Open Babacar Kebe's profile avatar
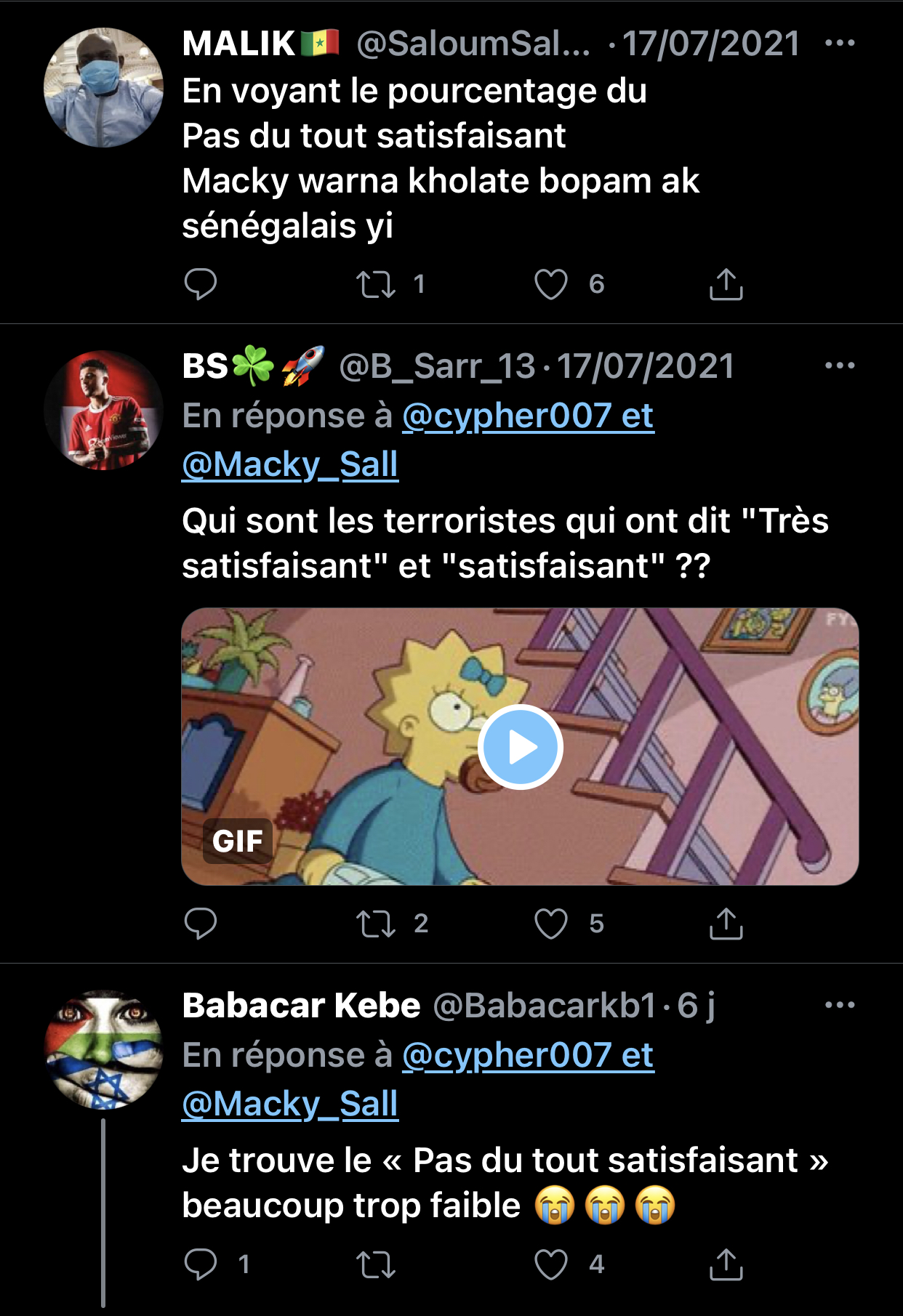This screenshot has height=1316, width=903. point(103,1049)
